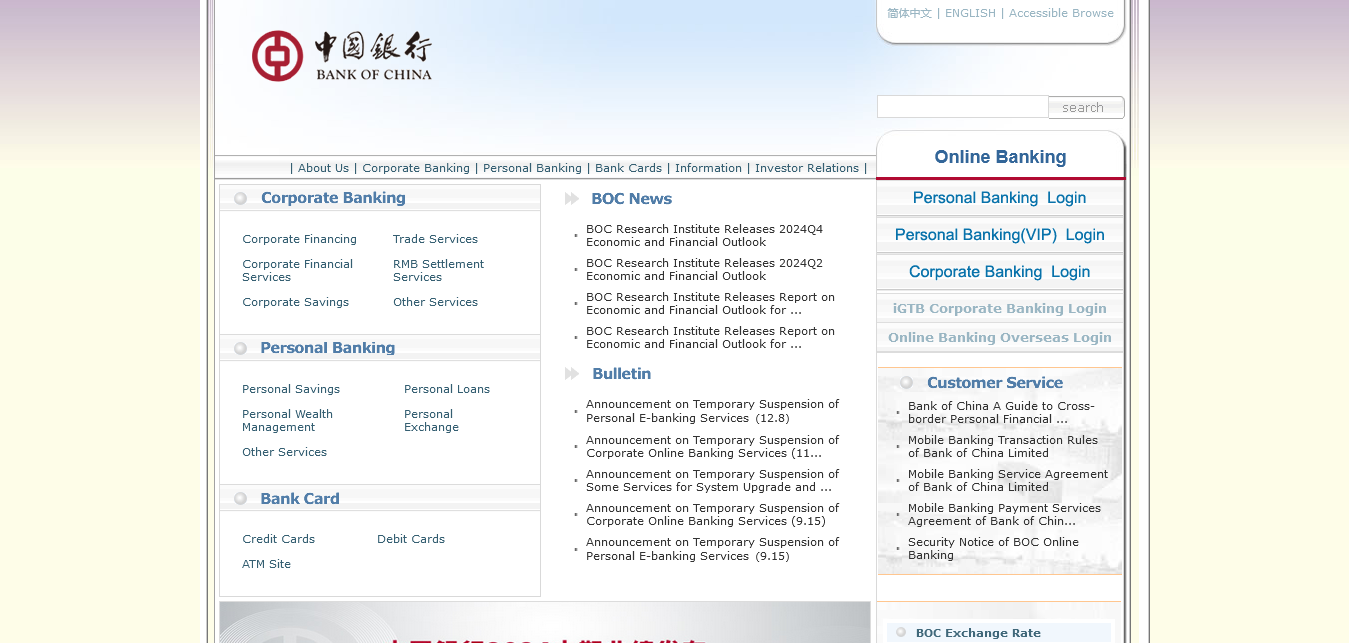
Task: Open Personal E-banking suspension announcement (12.8)
Action: pos(712,411)
